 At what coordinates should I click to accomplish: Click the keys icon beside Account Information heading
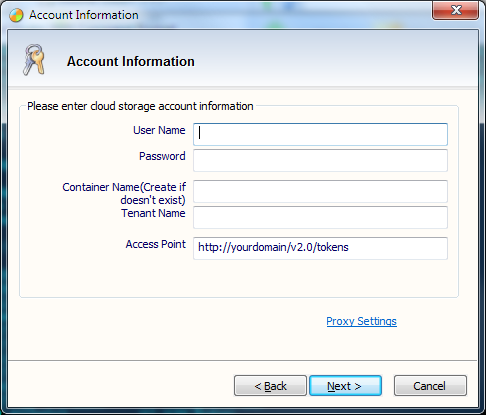pos(34,60)
